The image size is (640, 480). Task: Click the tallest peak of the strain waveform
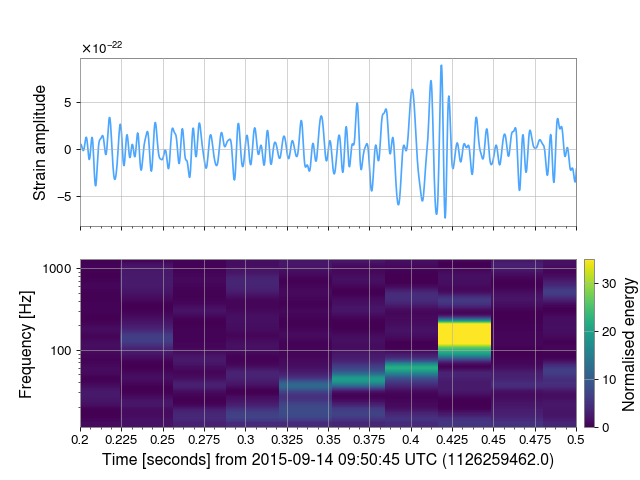(x=441, y=67)
